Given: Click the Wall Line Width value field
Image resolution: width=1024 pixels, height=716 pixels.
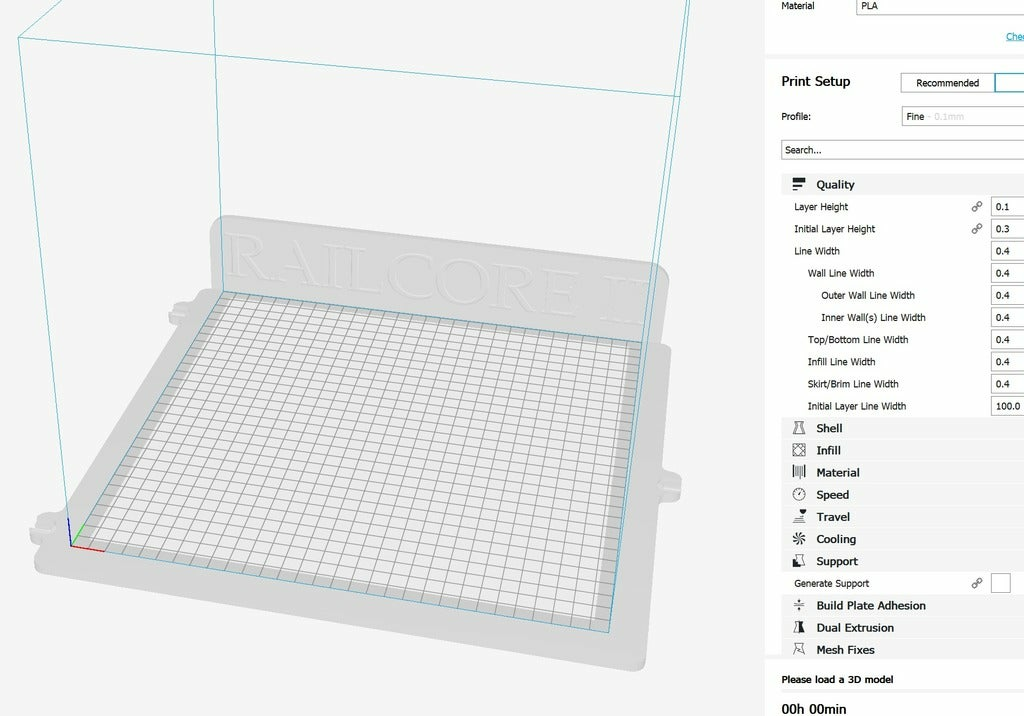Looking at the screenshot, I should [1008, 273].
